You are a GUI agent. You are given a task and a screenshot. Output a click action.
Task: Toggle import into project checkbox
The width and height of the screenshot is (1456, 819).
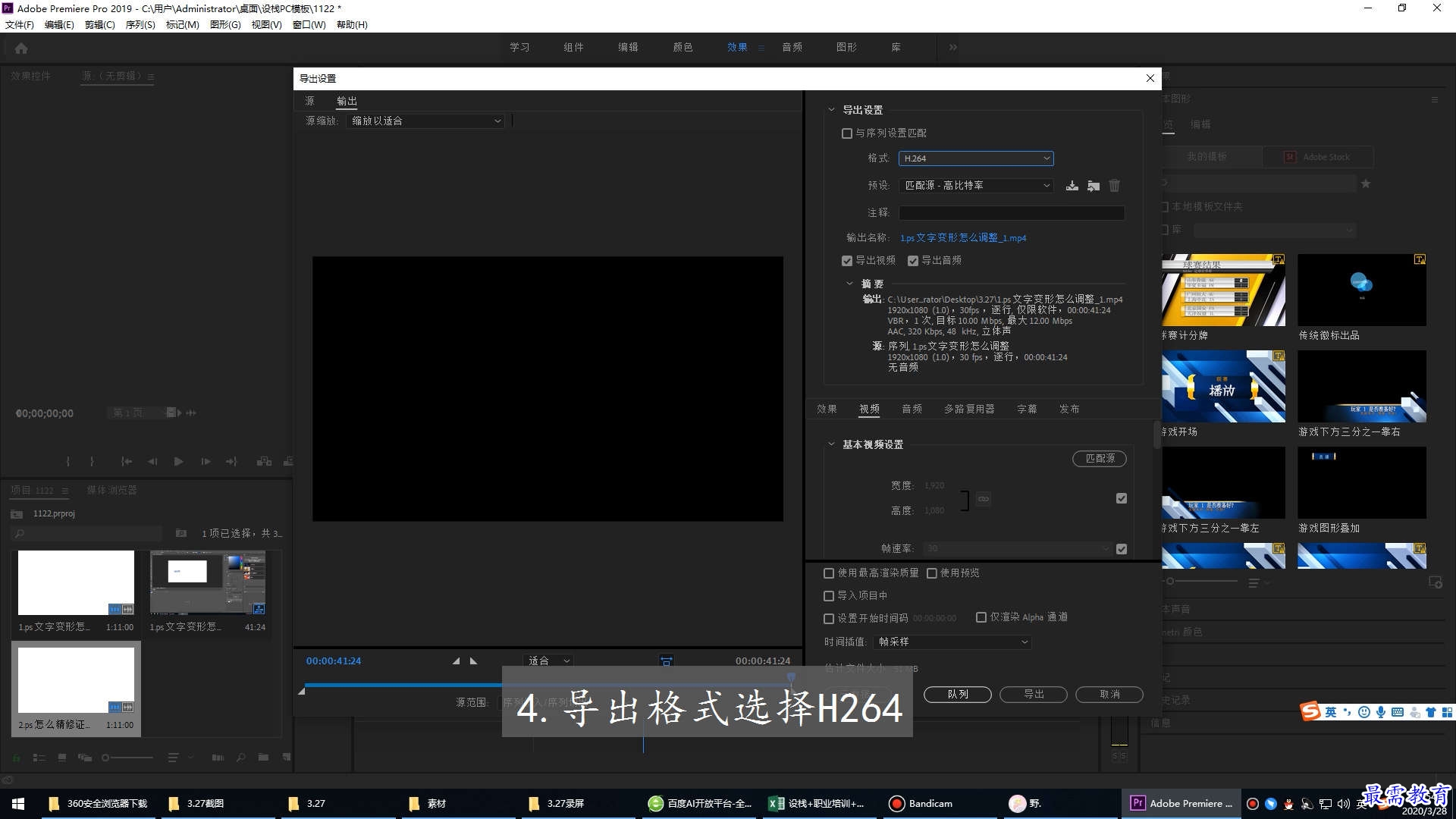tap(829, 596)
